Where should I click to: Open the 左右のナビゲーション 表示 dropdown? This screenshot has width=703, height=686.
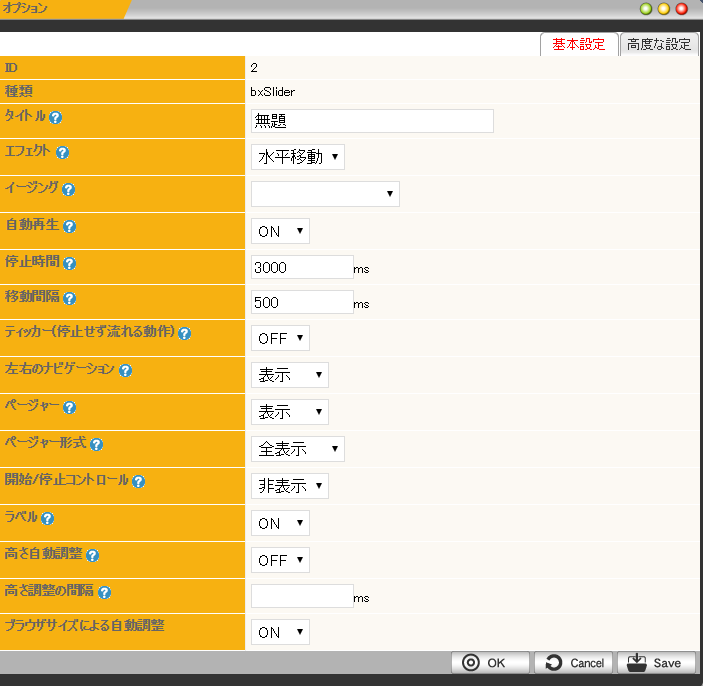coord(290,375)
